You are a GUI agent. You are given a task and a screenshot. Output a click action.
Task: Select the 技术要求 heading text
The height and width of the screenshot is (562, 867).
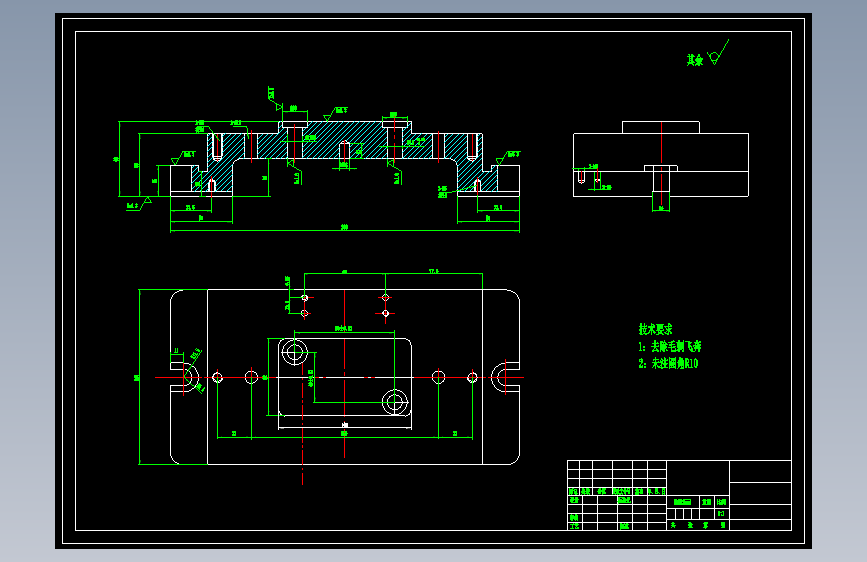tap(655, 329)
